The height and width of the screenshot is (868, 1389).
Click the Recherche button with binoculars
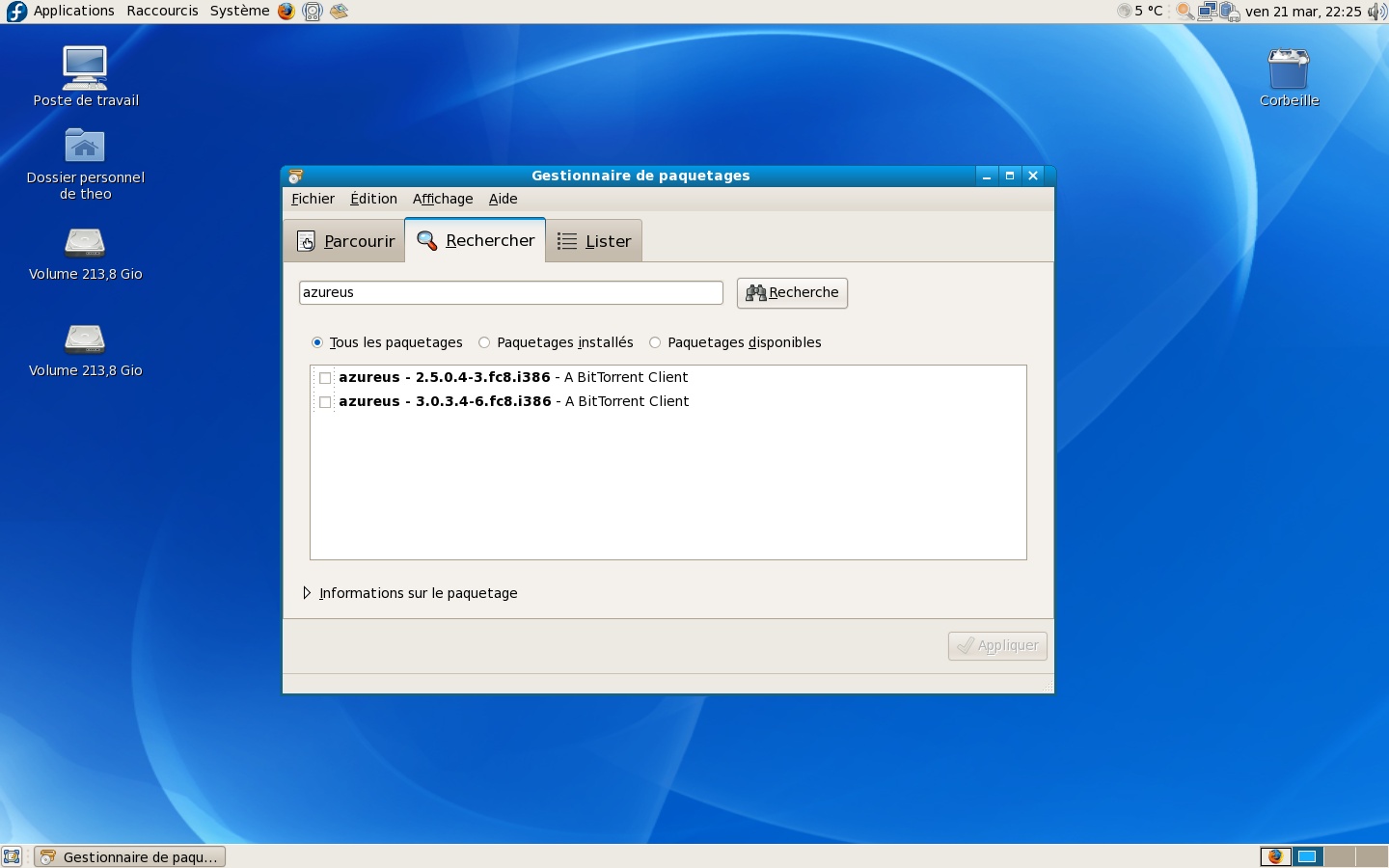click(792, 293)
